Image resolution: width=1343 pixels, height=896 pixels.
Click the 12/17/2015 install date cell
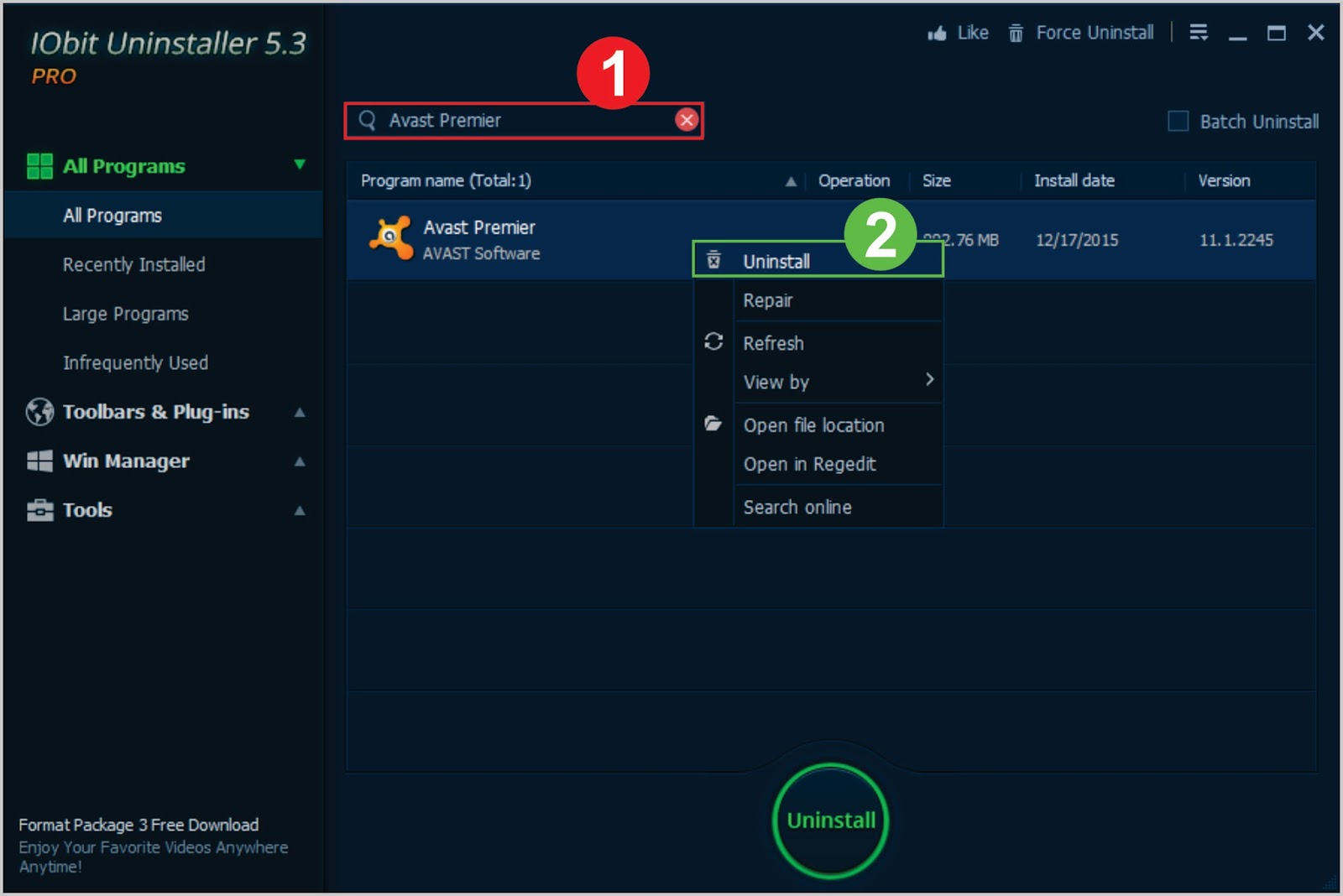tap(1077, 240)
